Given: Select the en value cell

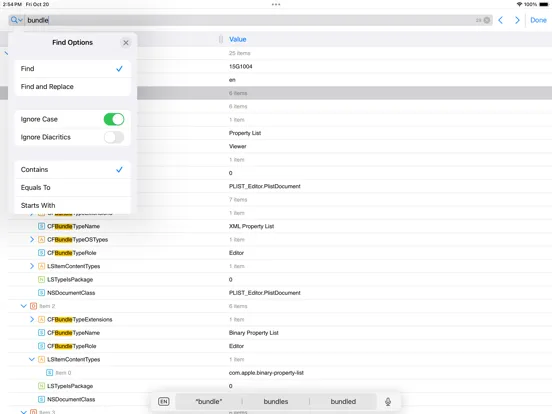Looking at the screenshot, I should click(x=232, y=80).
